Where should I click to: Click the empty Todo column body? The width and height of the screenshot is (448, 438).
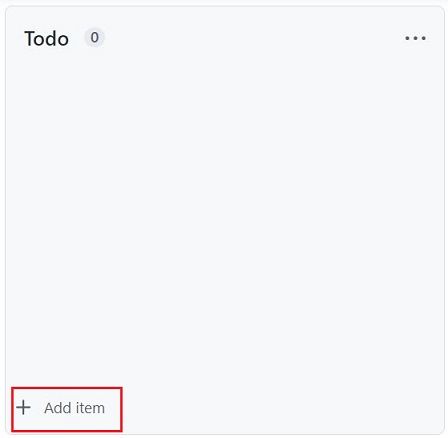click(224, 217)
